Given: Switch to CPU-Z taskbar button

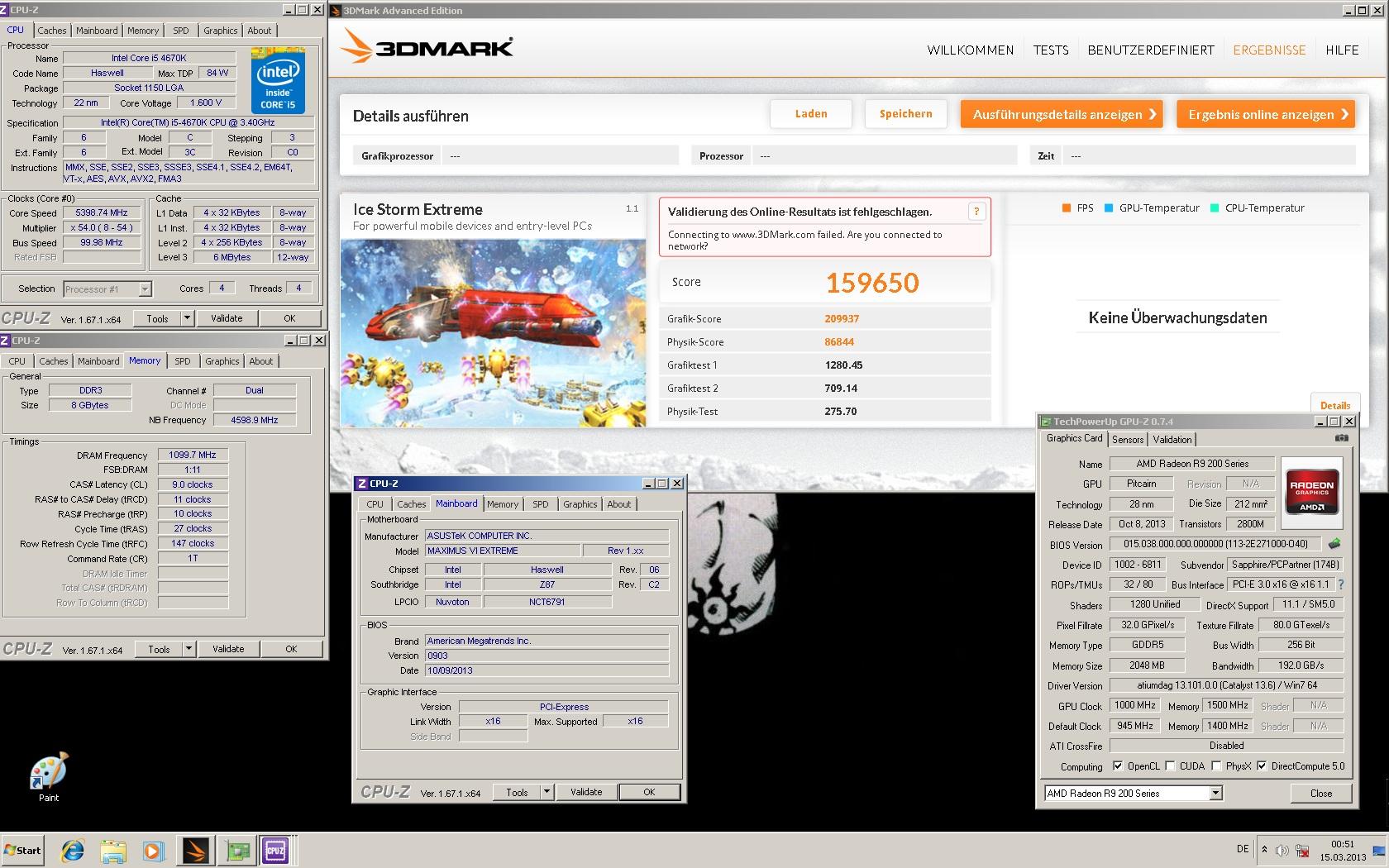Looking at the screenshot, I should pos(276,850).
